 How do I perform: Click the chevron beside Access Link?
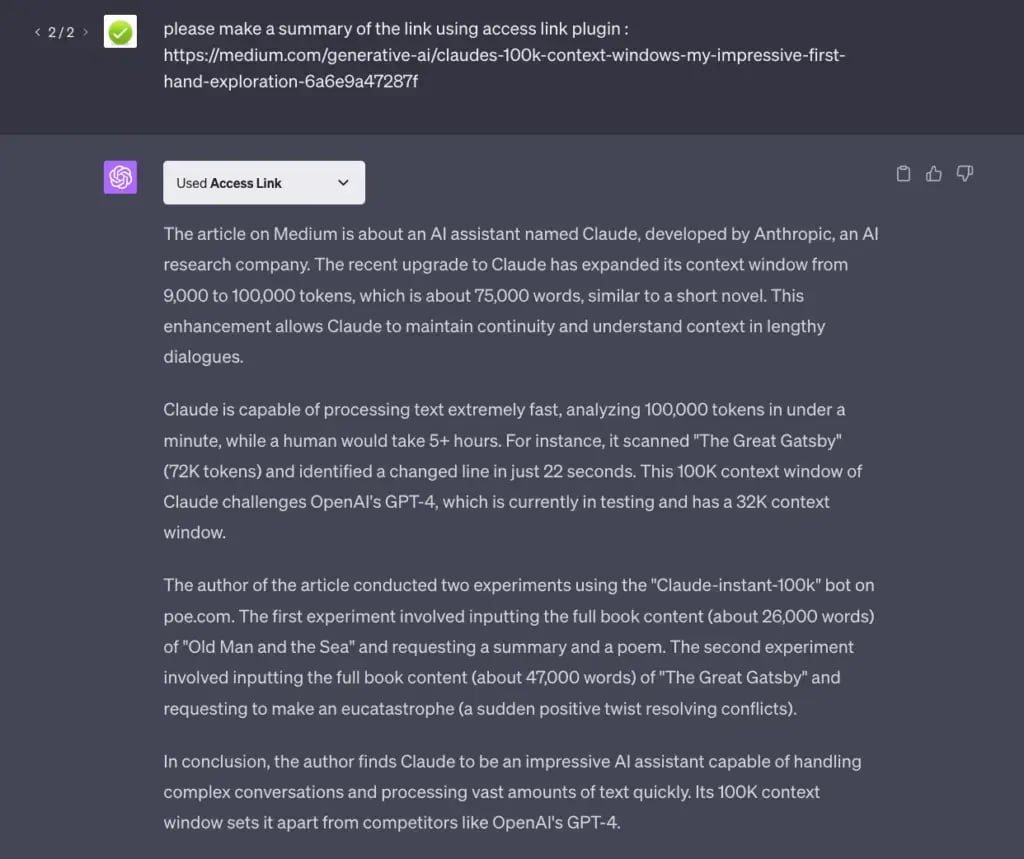coord(343,183)
